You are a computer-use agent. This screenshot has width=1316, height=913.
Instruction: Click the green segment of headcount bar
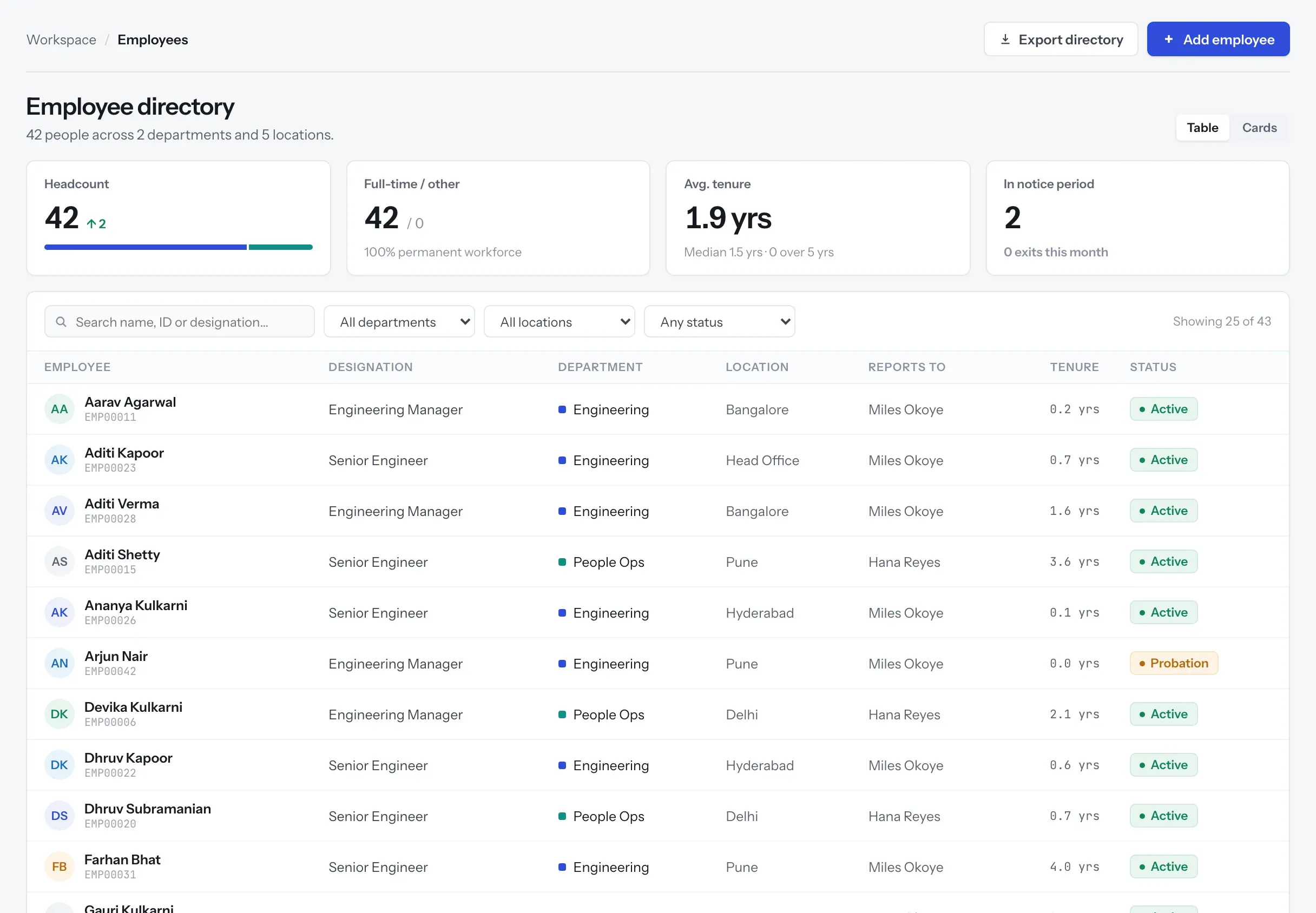[x=281, y=247]
